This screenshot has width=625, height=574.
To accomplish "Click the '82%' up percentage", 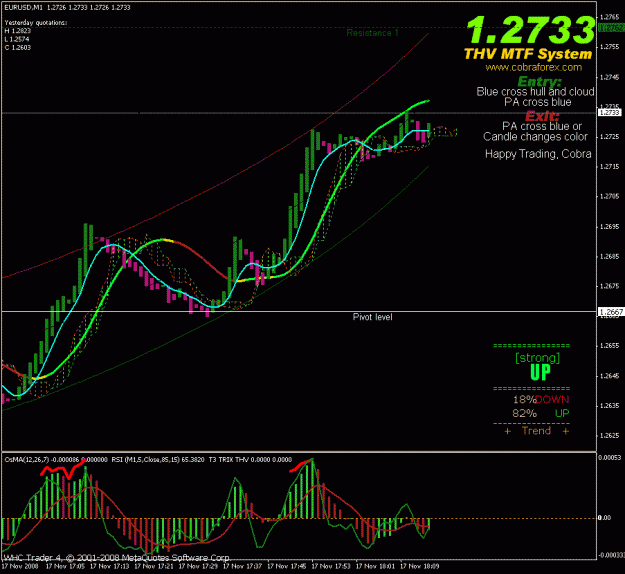I will point(525,413).
